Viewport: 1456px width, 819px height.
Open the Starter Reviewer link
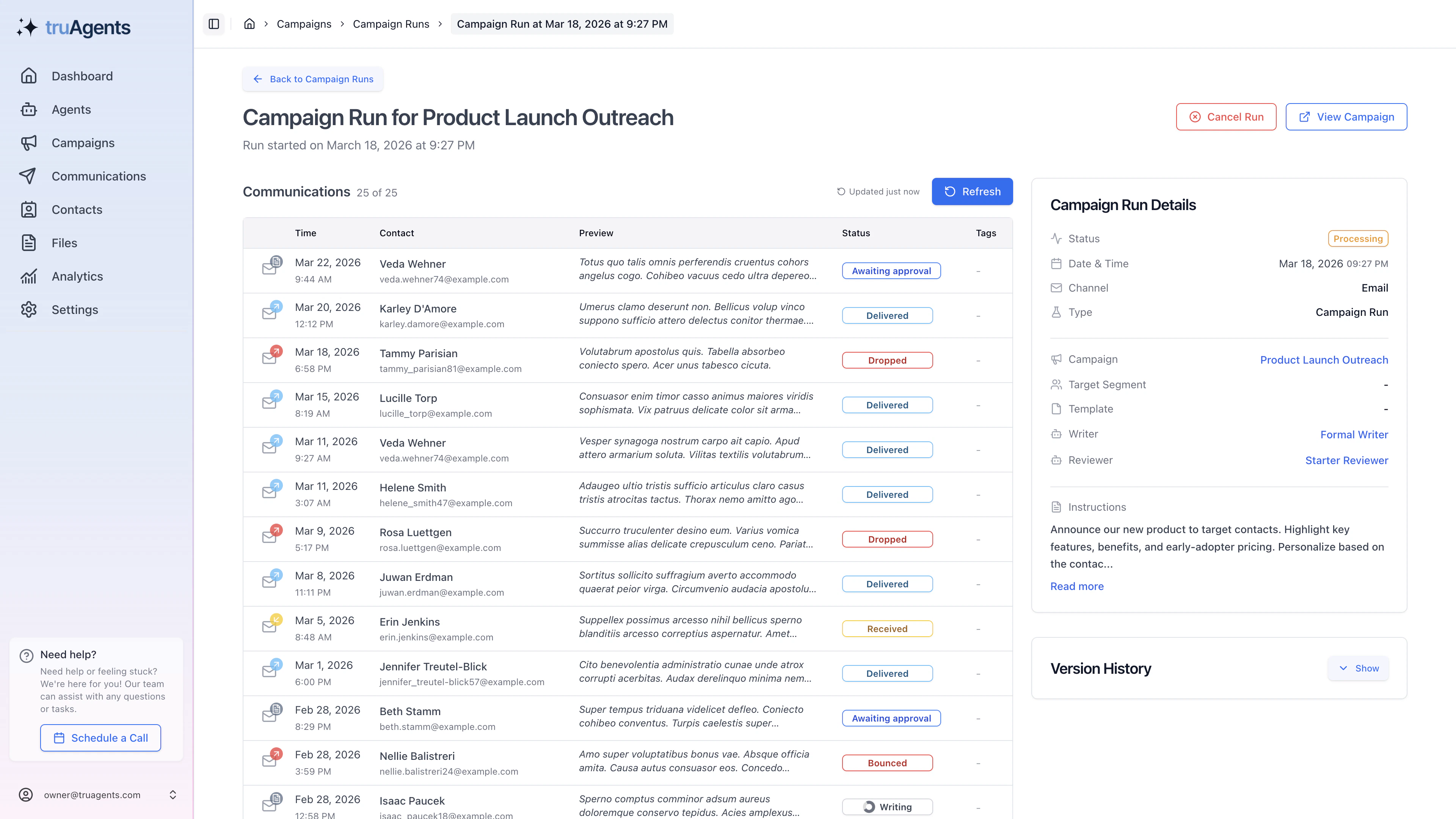(1346, 460)
